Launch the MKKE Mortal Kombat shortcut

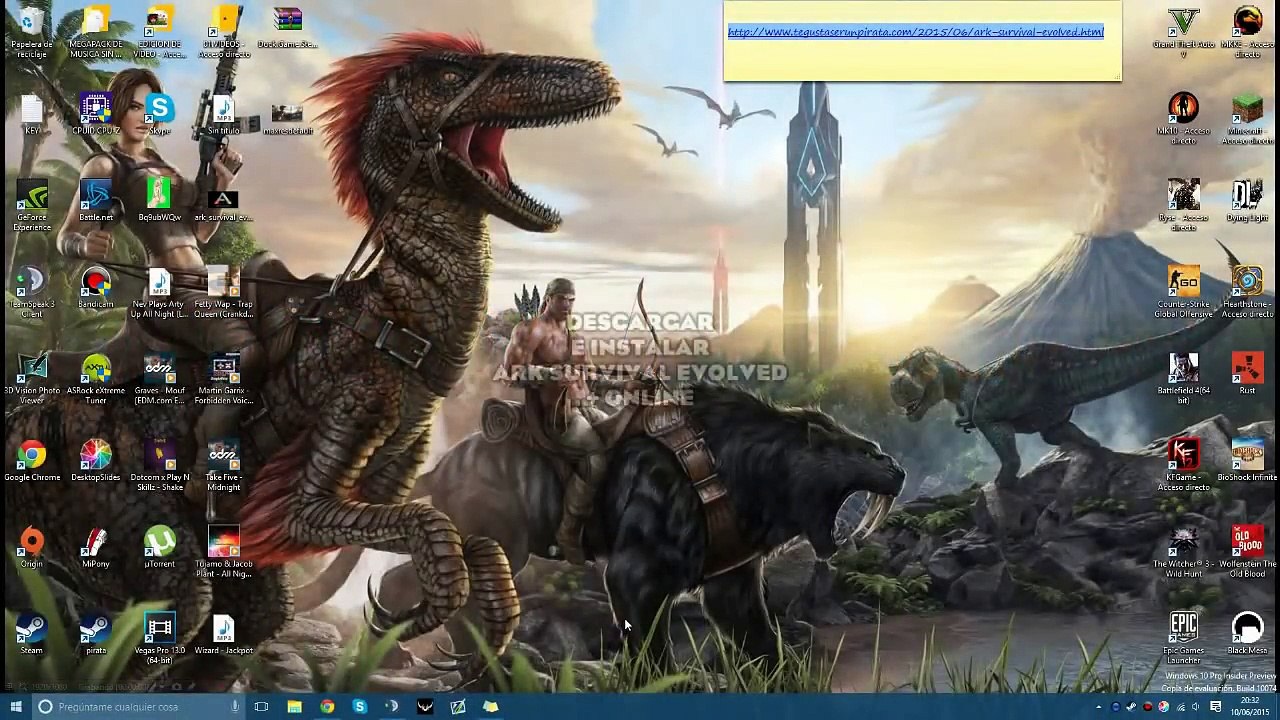[x=1247, y=33]
